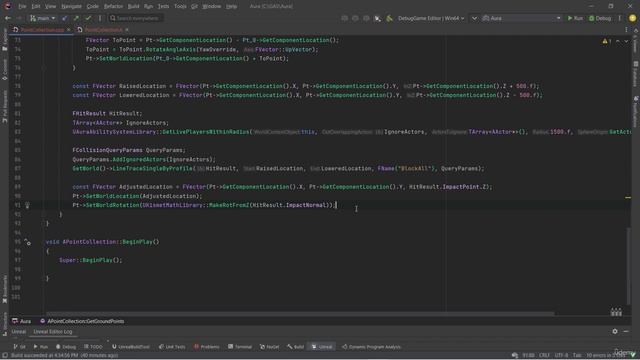
Task: Click the git push arrow icon
Action: [x=76, y=18]
